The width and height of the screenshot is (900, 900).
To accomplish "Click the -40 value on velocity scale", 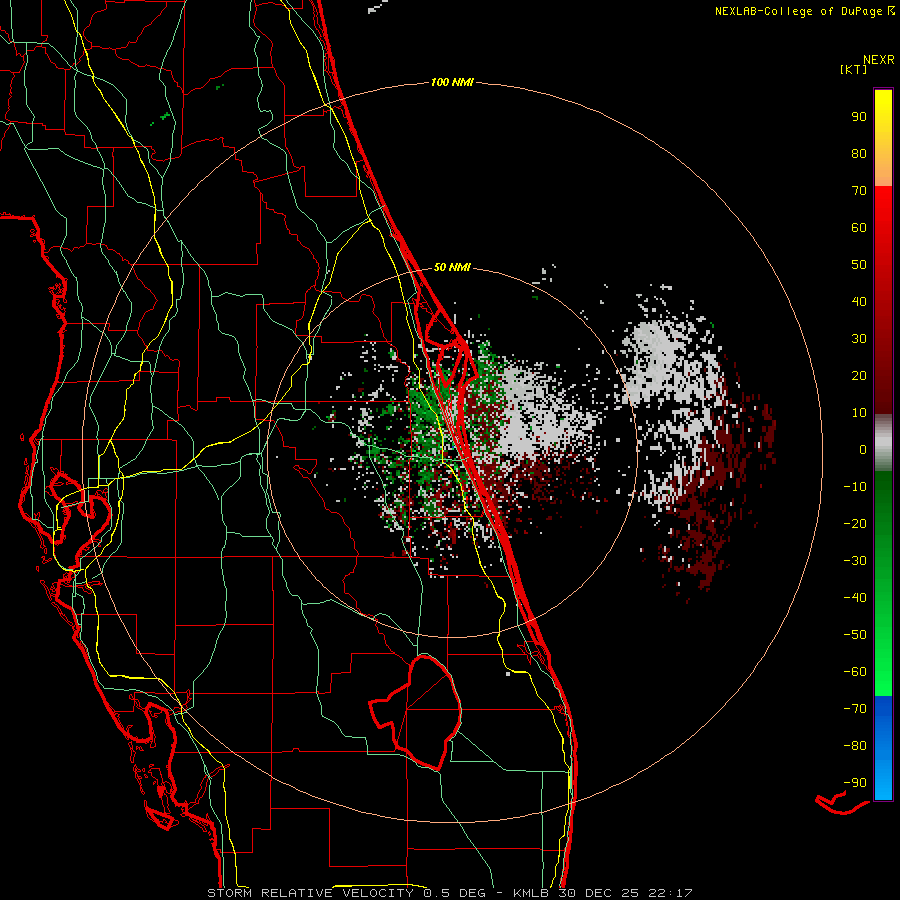I will point(855,598).
